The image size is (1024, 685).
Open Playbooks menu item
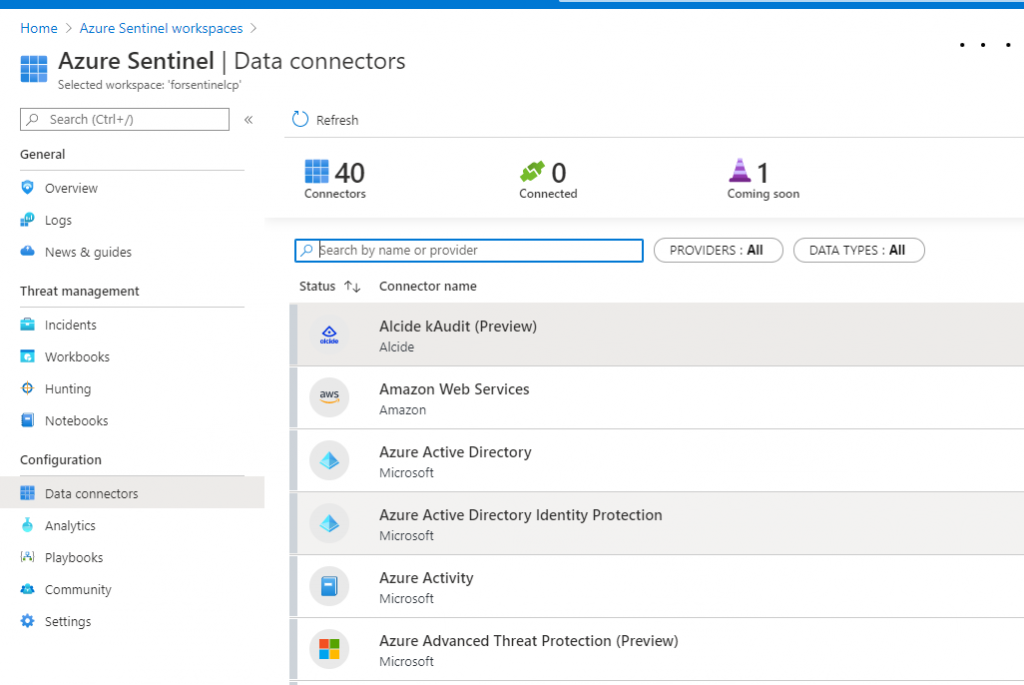point(74,558)
